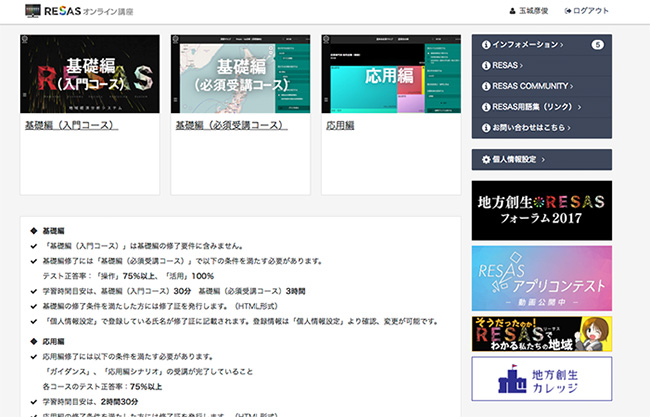Screen dimensions: 650x417
Task: Click the line 基礎編の修了条件を満たした方には修了証
Action: pyautogui.click(x=160, y=306)
